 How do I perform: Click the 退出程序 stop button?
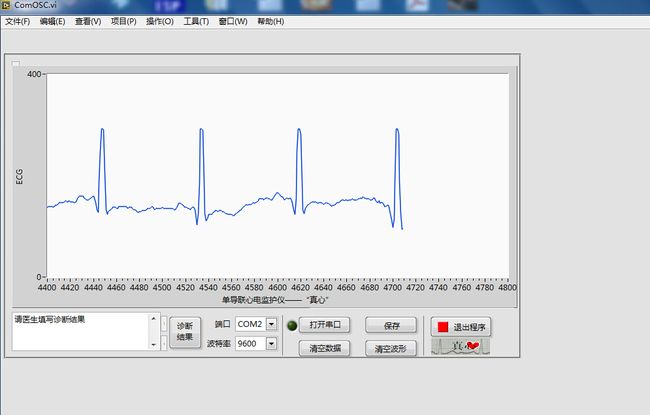tap(461, 327)
